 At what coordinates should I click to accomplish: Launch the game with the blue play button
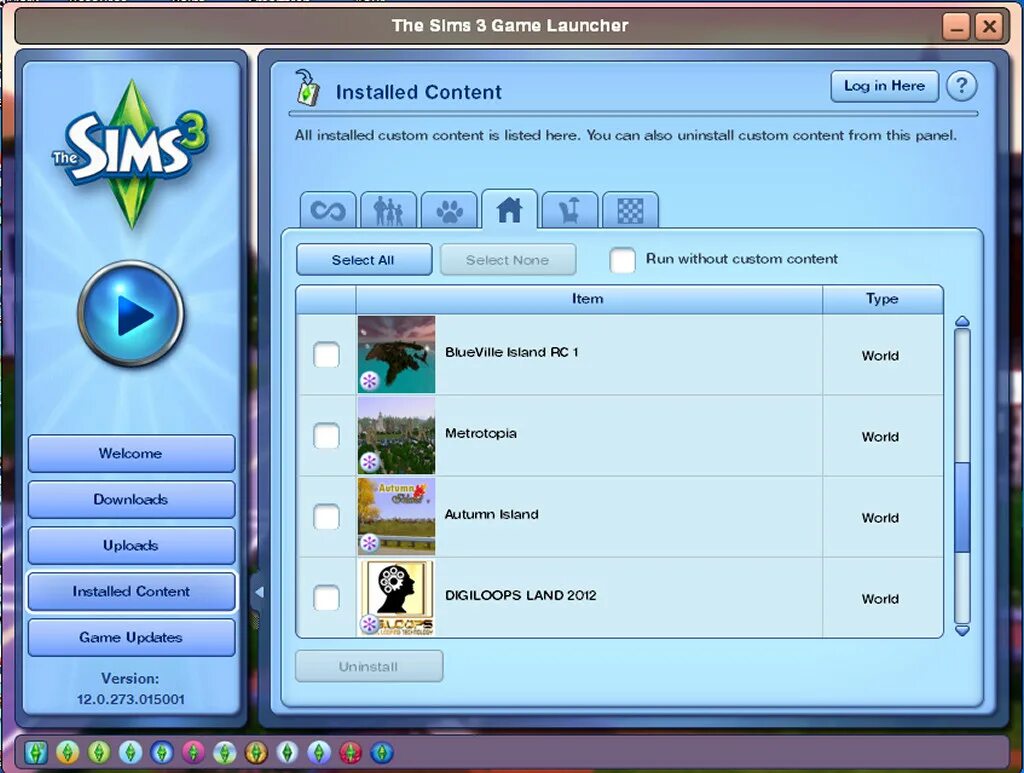tap(131, 313)
